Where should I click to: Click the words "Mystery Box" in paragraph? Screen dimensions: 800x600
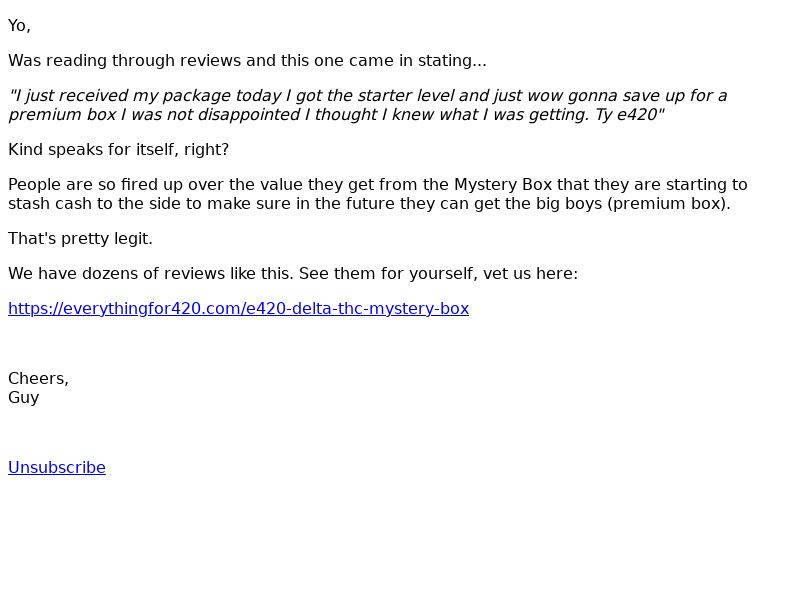tap(502, 184)
